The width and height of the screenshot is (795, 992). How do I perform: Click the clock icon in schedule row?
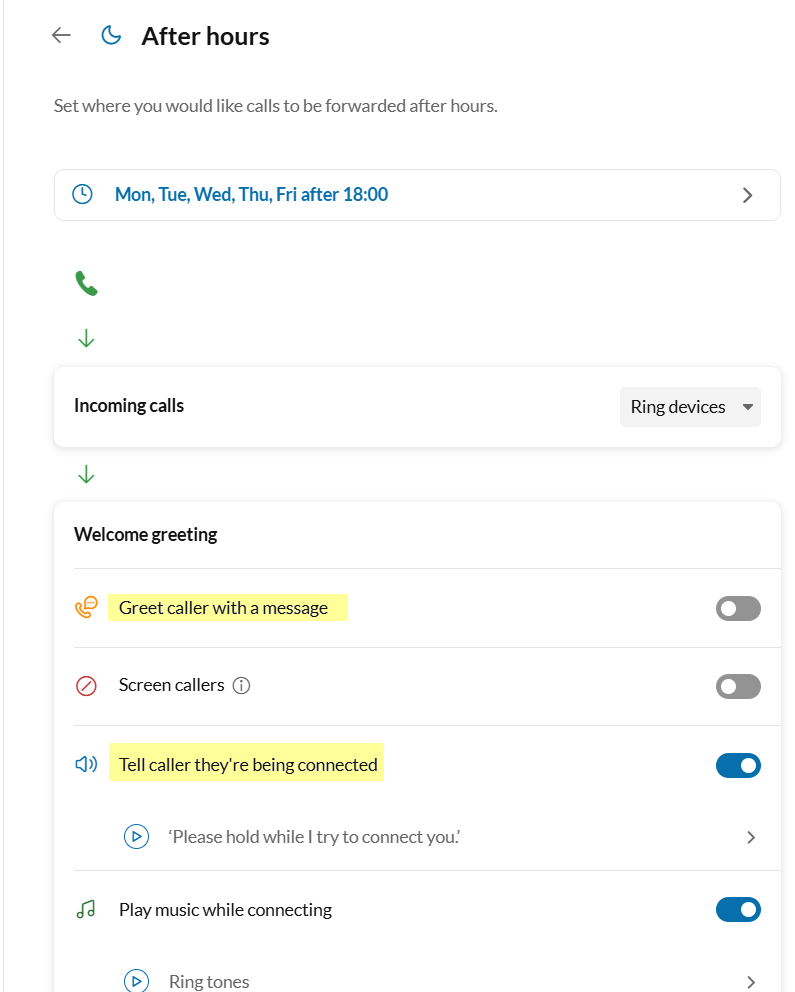click(x=82, y=194)
